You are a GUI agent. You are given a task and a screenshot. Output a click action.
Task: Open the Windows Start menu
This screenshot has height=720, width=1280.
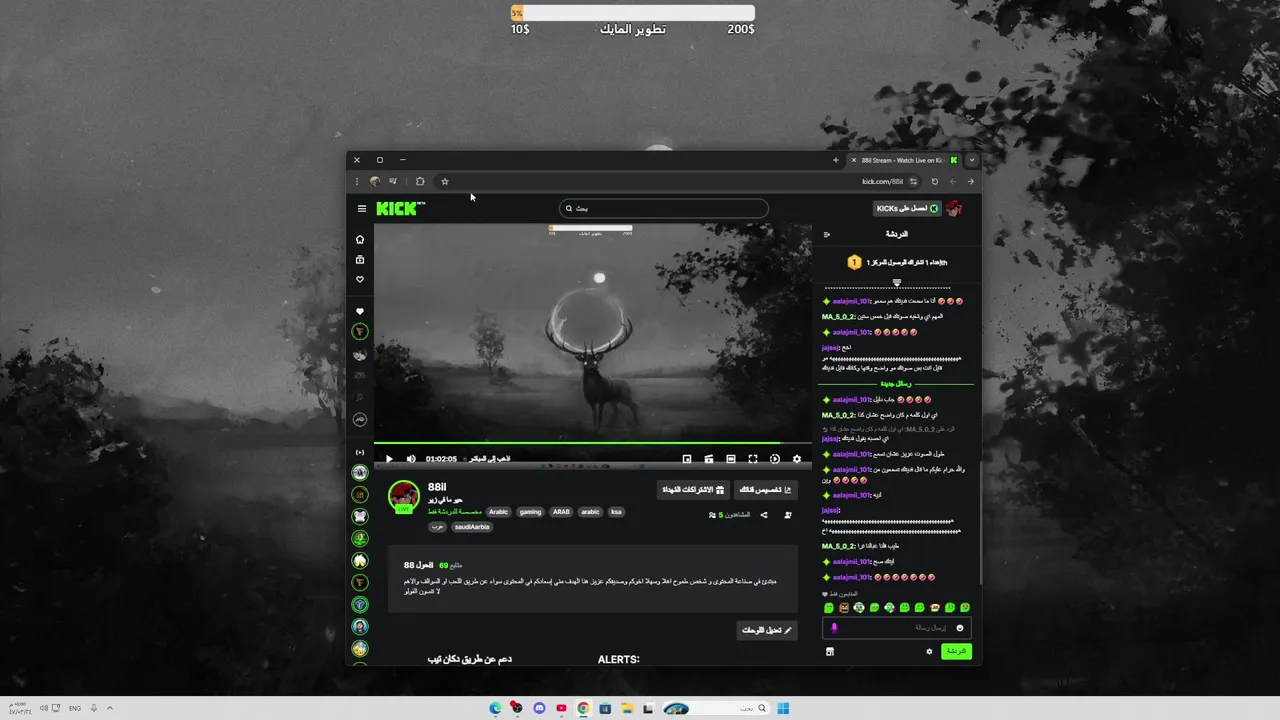(783, 708)
